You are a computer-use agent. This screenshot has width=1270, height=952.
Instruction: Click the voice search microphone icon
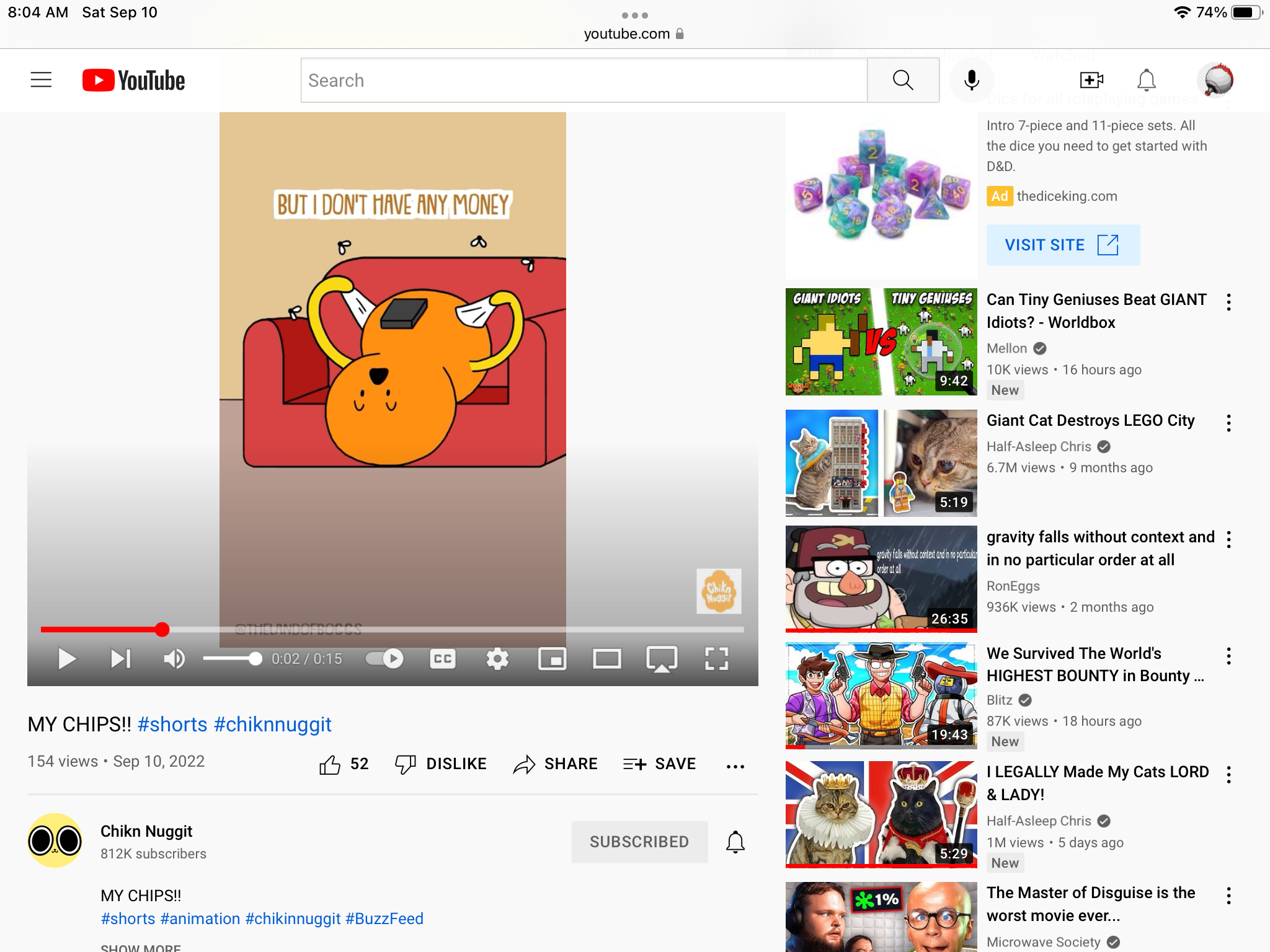(972, 80)
